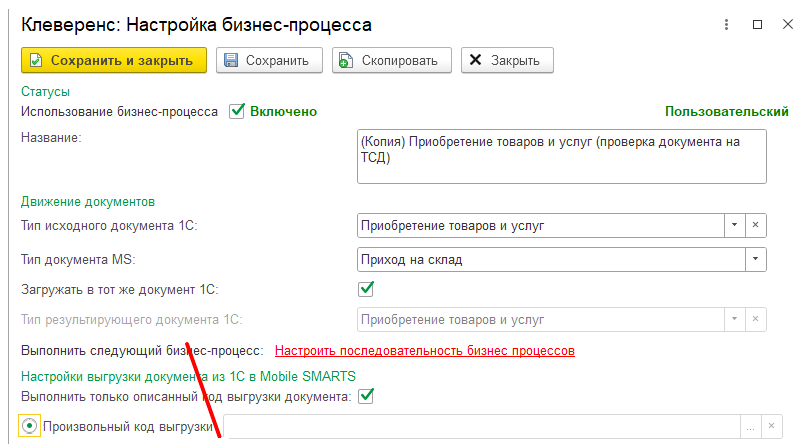This screenshot has height=448, width=798.
Task: Select 'Произвольный код выгрузки' radio button
Action: [x=30, y=426]
